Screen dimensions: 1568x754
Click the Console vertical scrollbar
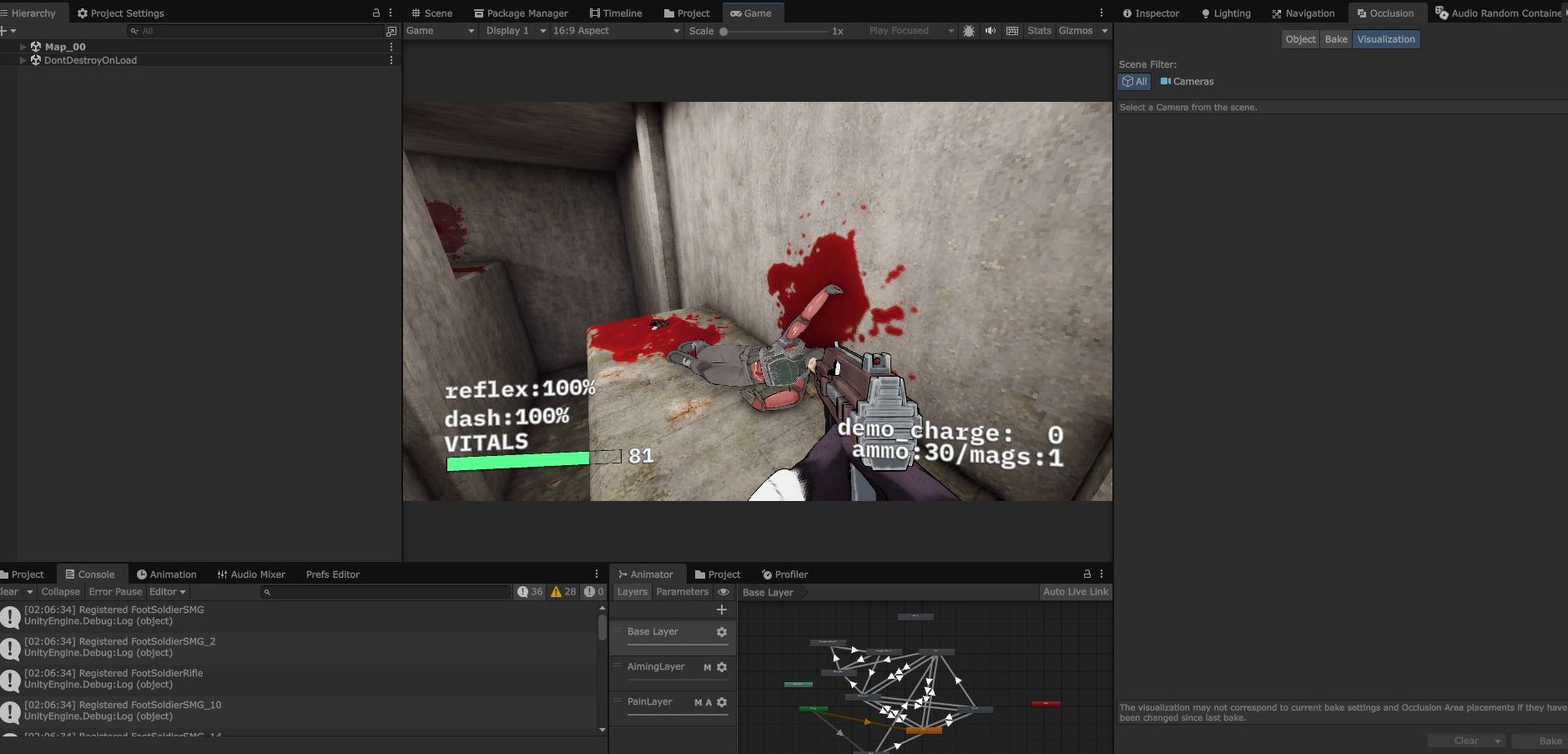[602, 669]
